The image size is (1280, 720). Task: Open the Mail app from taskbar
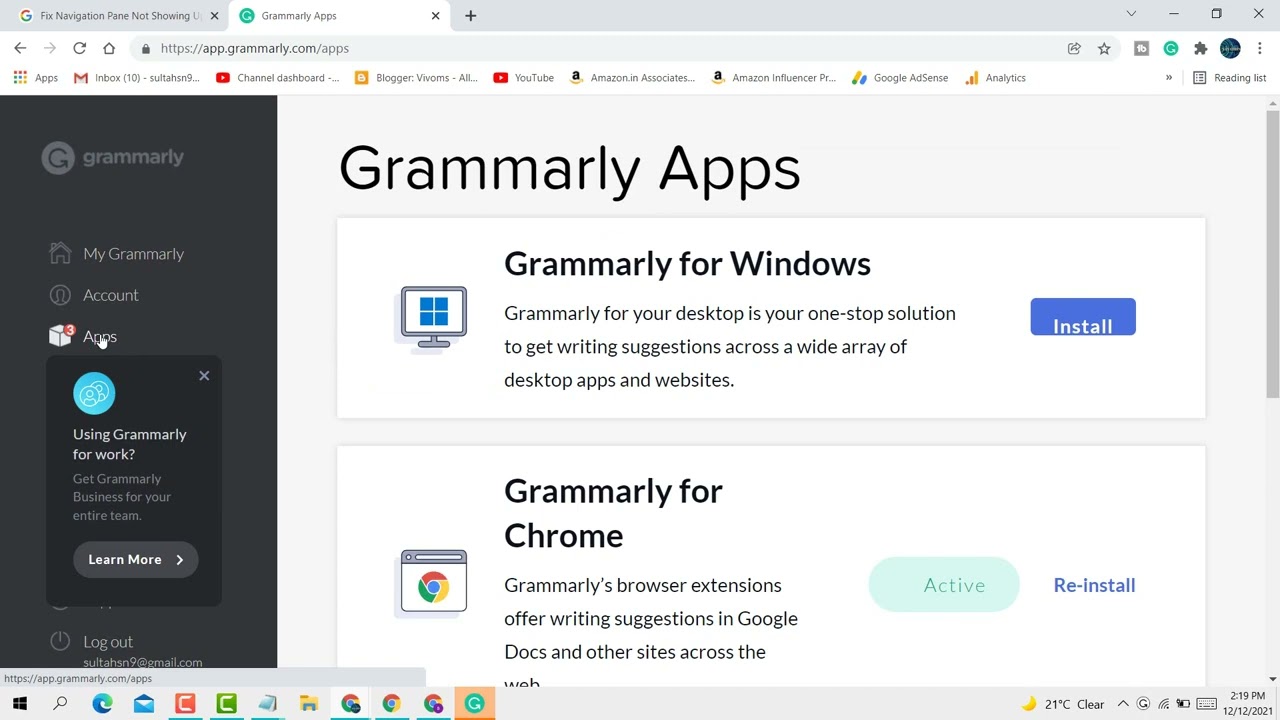pos(144,704)
